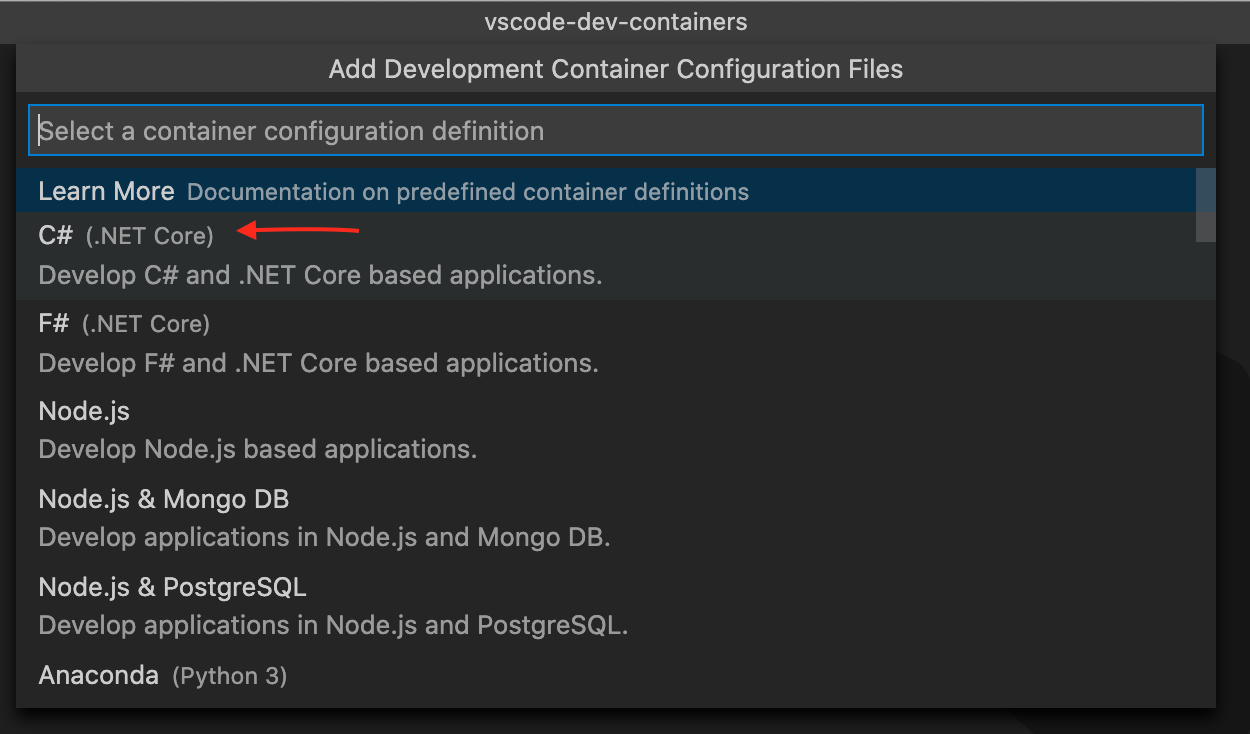Click the (.NET Core) label beside F#
Screen dimensions: 1250x734
pos(146,325)
